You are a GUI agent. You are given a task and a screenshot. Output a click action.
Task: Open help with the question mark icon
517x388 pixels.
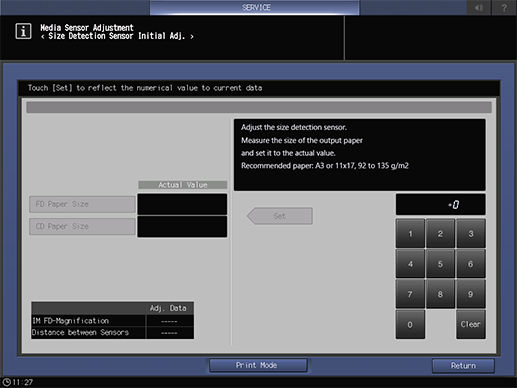click(x=504, y=7)
